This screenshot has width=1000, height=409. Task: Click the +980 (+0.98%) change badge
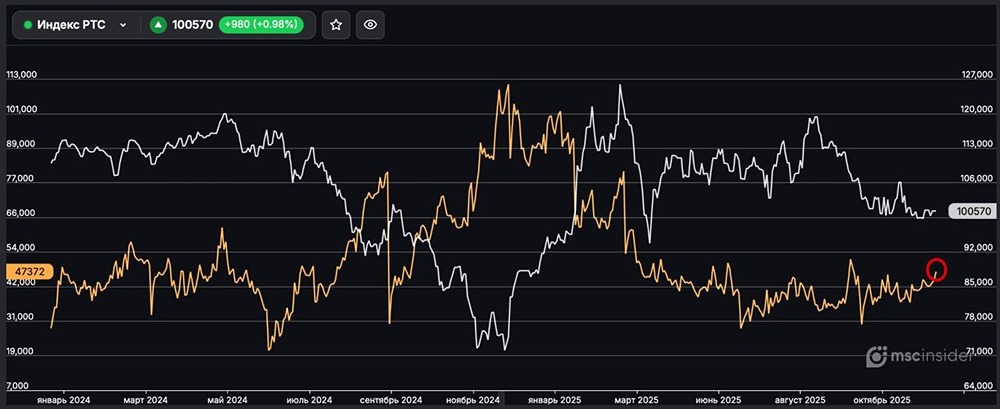[x=261, y=25]
